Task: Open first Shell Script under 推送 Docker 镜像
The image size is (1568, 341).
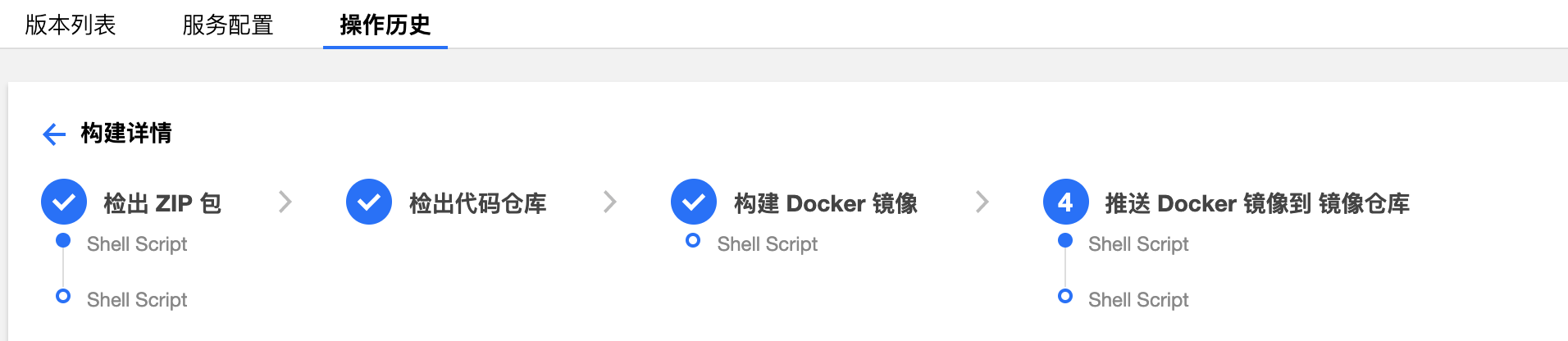Action: point(1138,244)
